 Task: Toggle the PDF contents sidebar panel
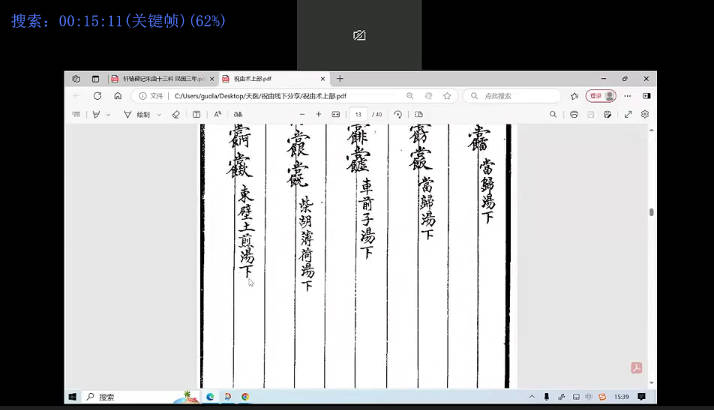tap(76, 115)
